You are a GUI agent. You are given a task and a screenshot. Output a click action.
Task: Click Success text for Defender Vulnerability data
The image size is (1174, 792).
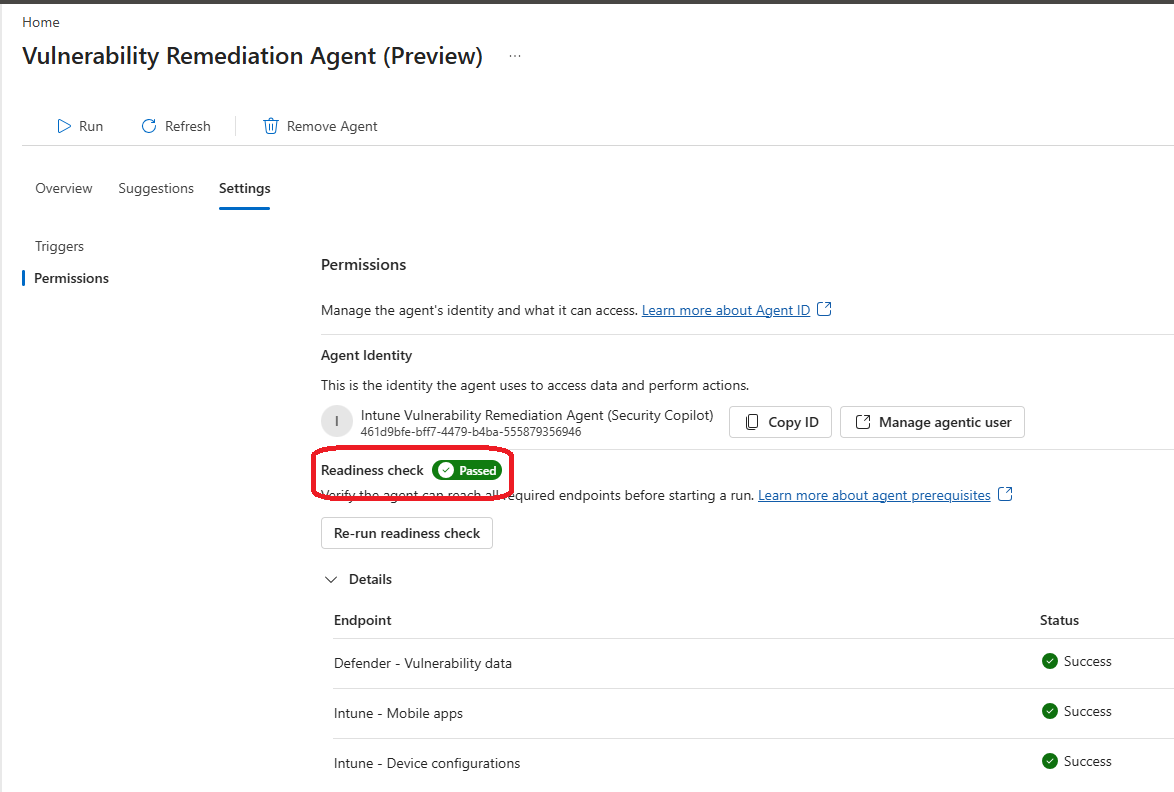point(1087,661)
